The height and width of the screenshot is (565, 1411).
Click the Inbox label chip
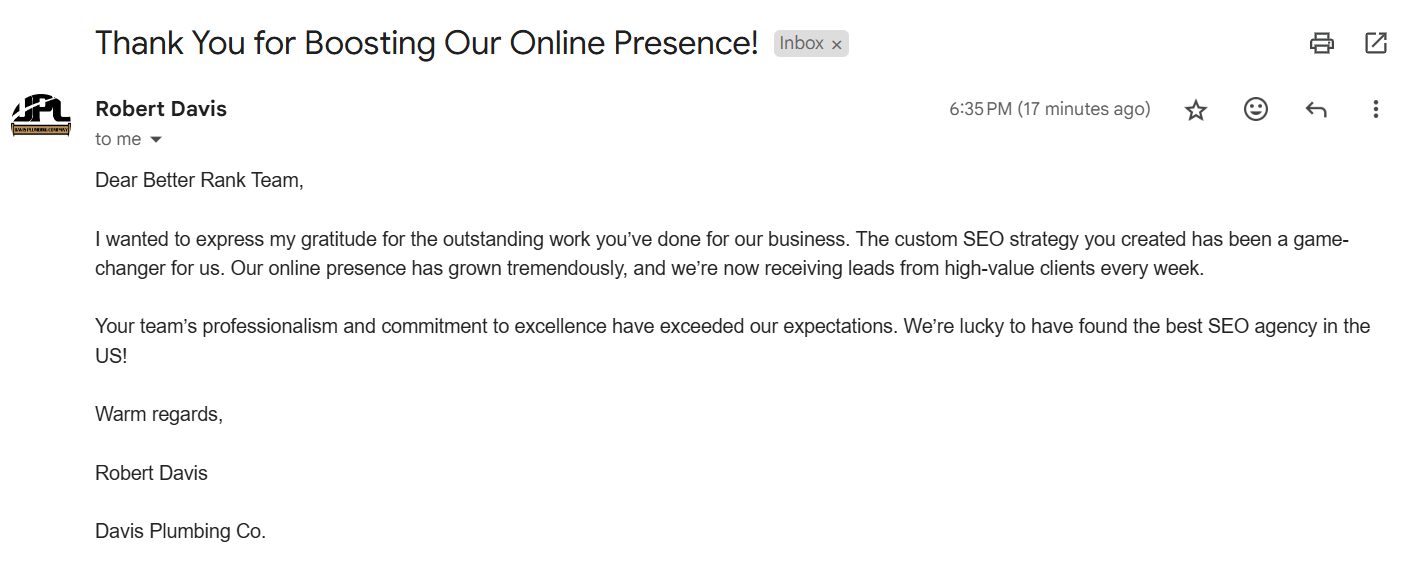tap(801, 43)
